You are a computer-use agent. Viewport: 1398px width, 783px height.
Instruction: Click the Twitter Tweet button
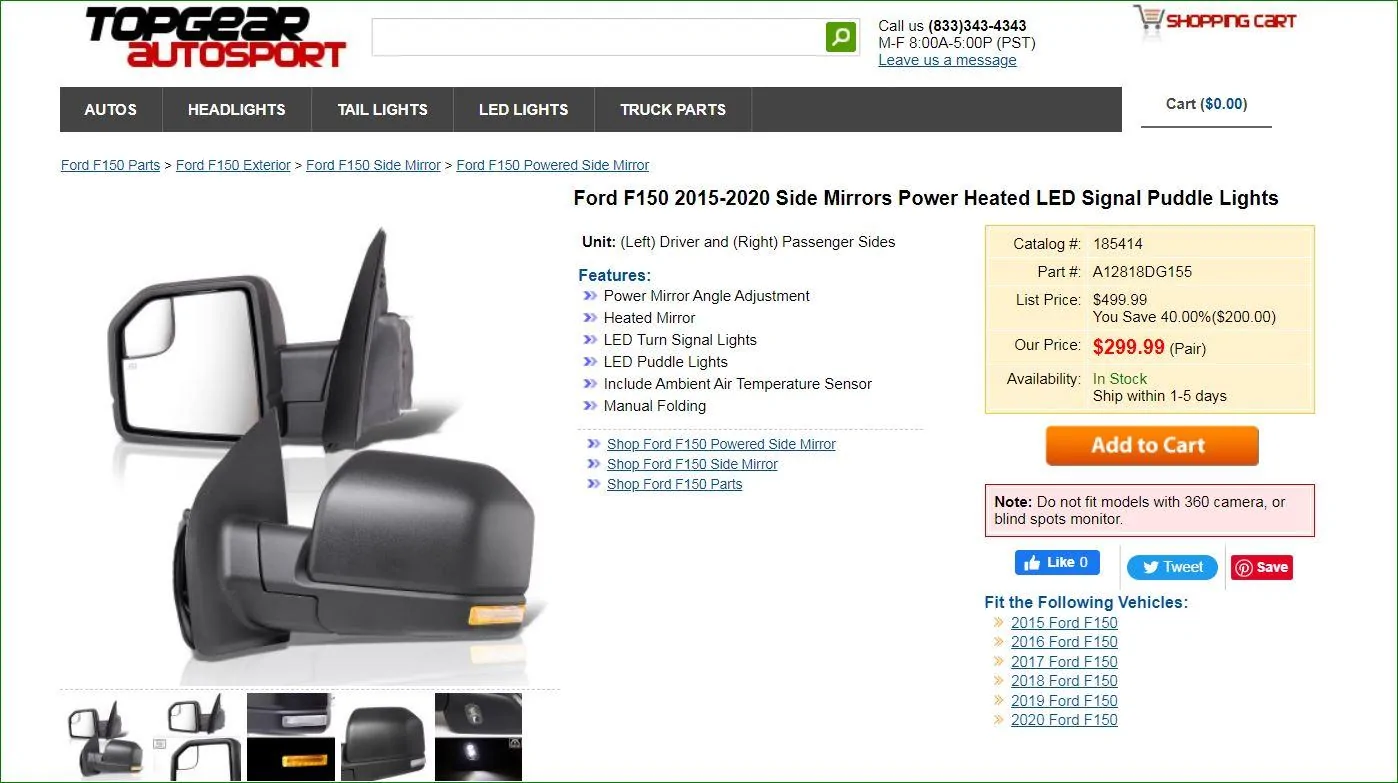pyautogui.click(x=1172, y=567)
